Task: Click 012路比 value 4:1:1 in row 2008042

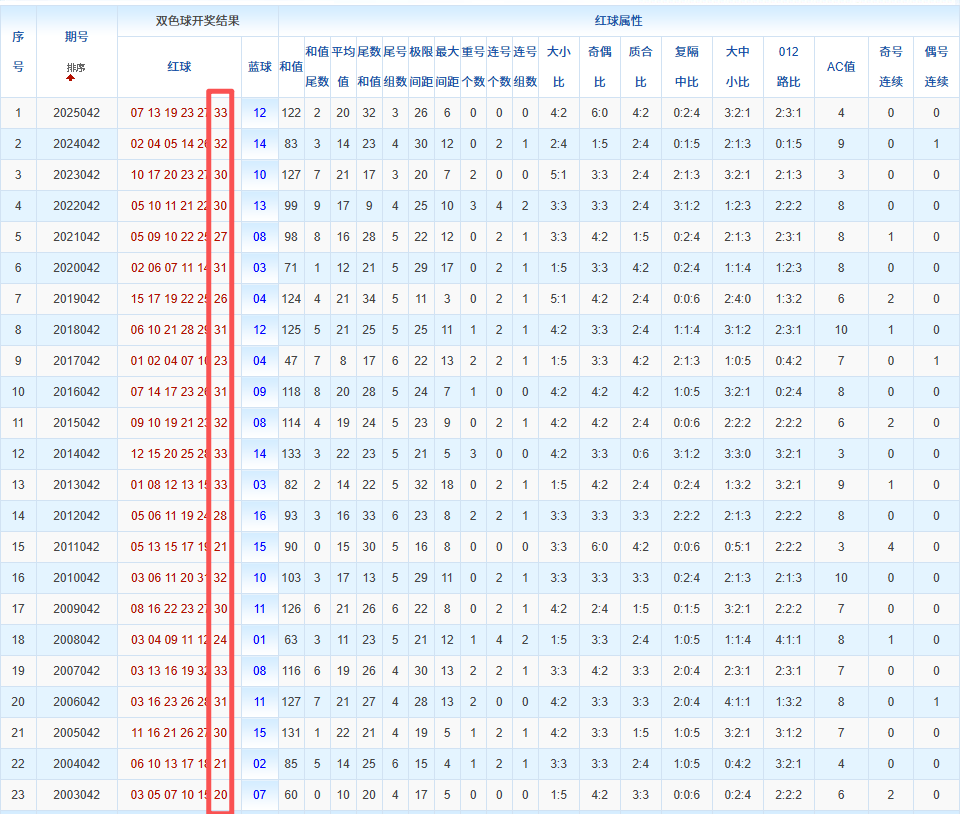Action: [x=789, y=640]
